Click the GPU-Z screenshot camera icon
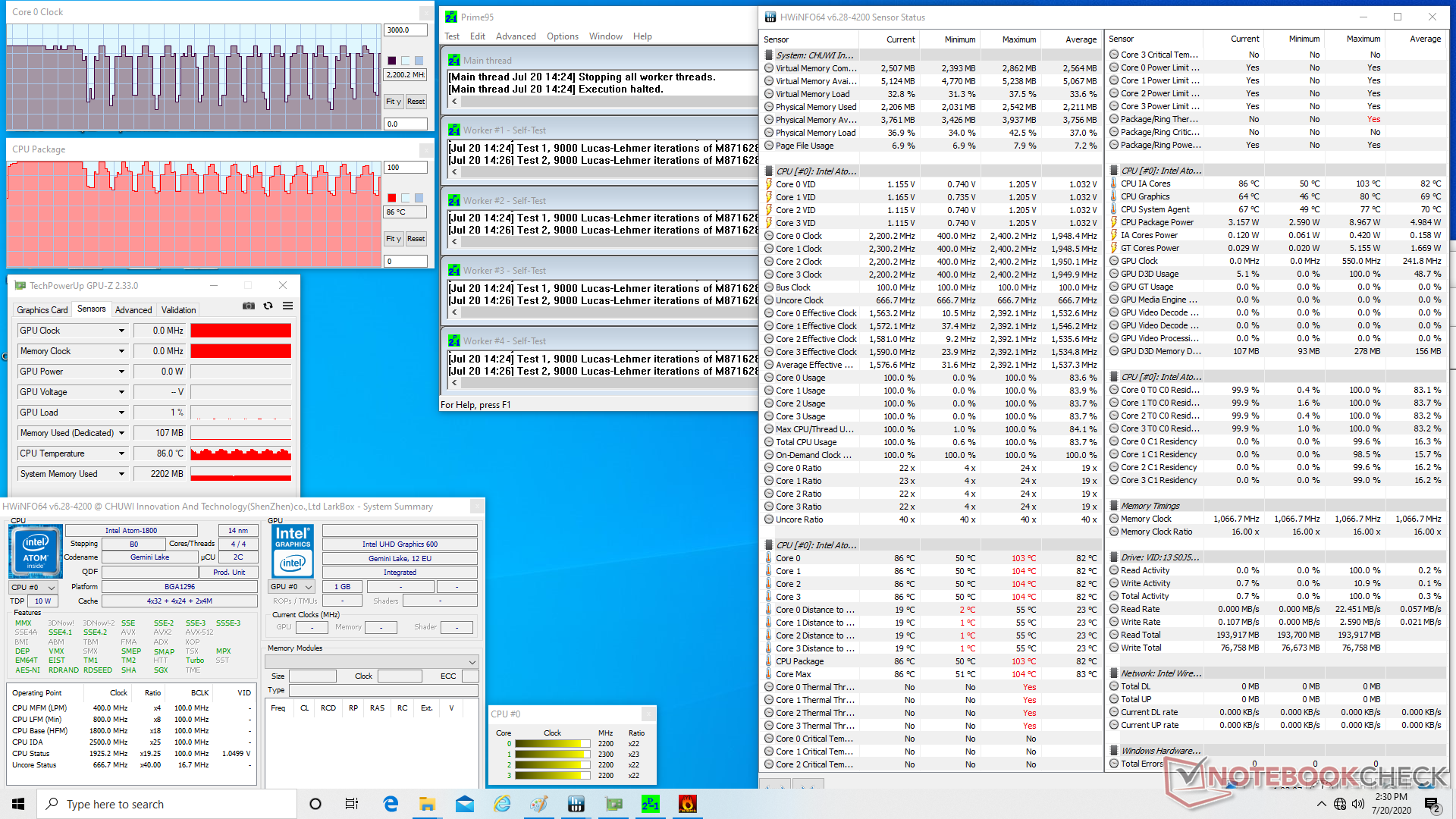This screenshot has width=1456, height=819. 248,306
